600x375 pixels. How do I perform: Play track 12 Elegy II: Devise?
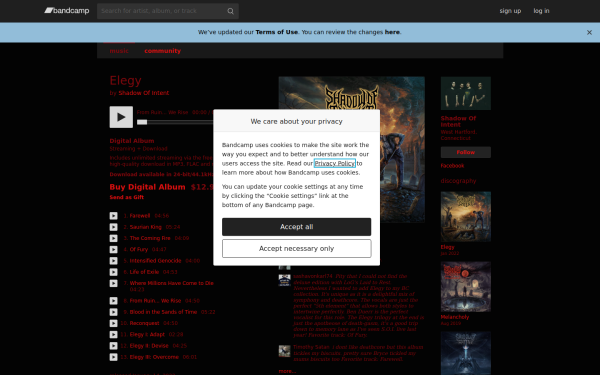pos(114,346)
